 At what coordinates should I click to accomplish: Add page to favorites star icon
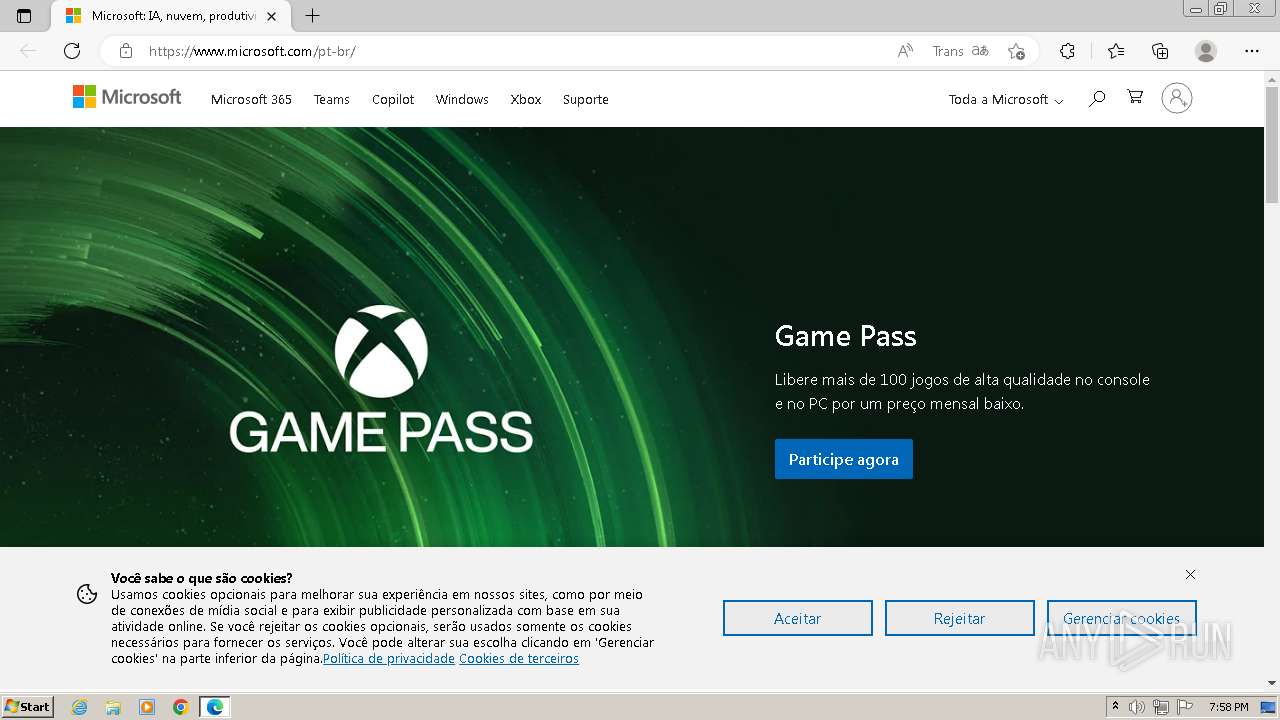1017,51
